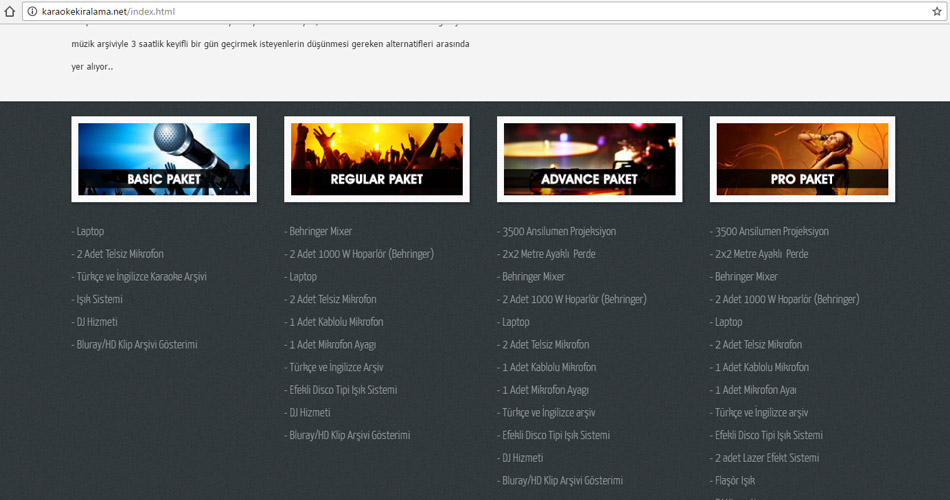The image size is (950, 500).
Task: Bookmark this page with the star icon
Action: [937, 12]
